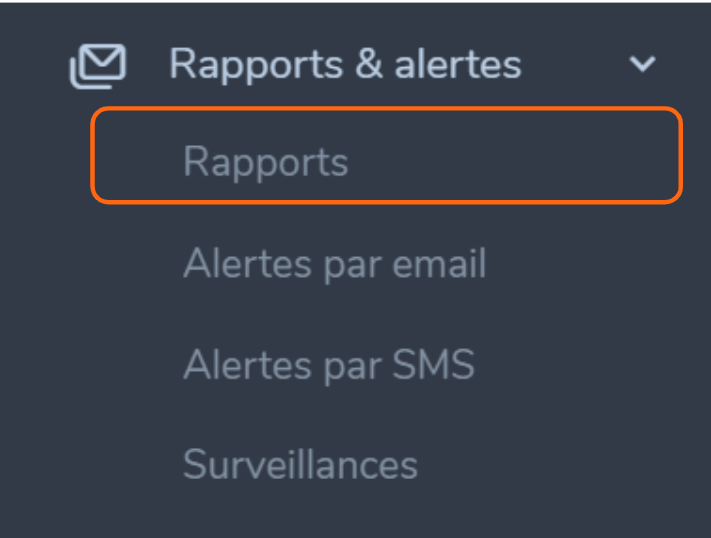Select the orange-outlined Rapports entry

pos(386,156)
